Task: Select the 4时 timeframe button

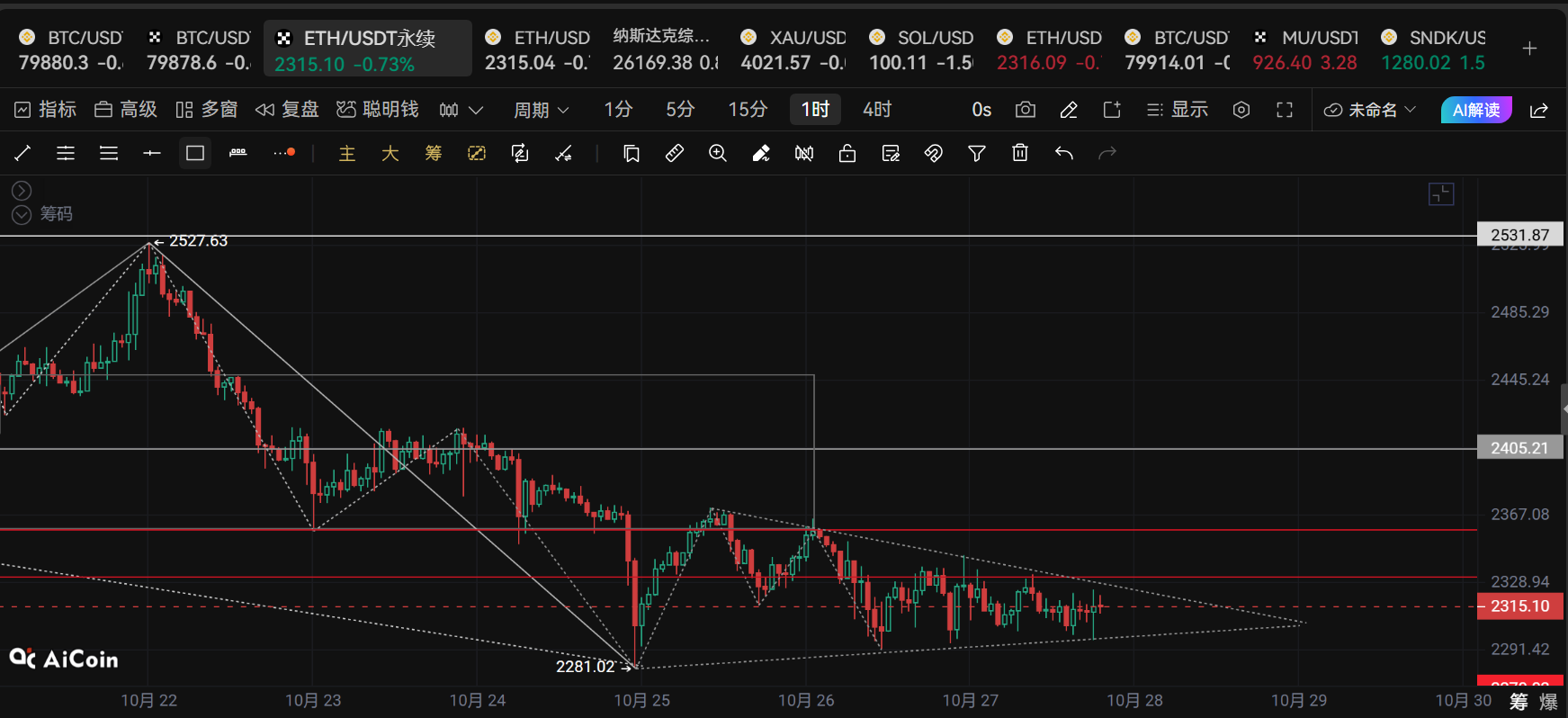Action: [x=877, y=110]
